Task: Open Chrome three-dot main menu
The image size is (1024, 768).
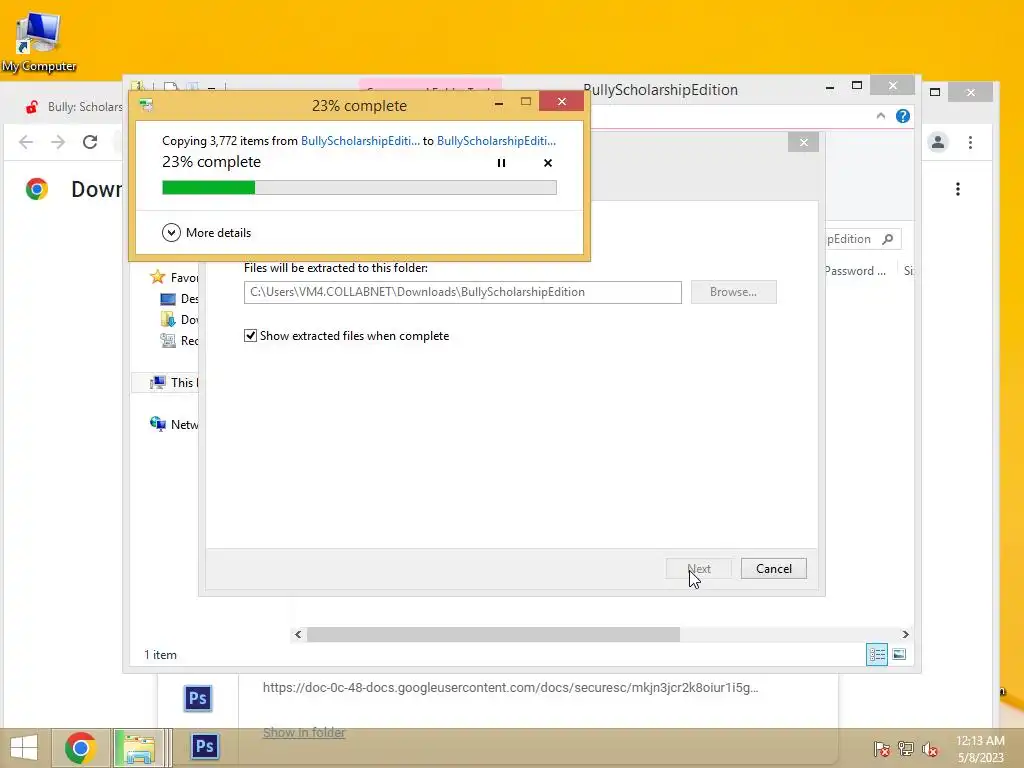Action: 970,142
